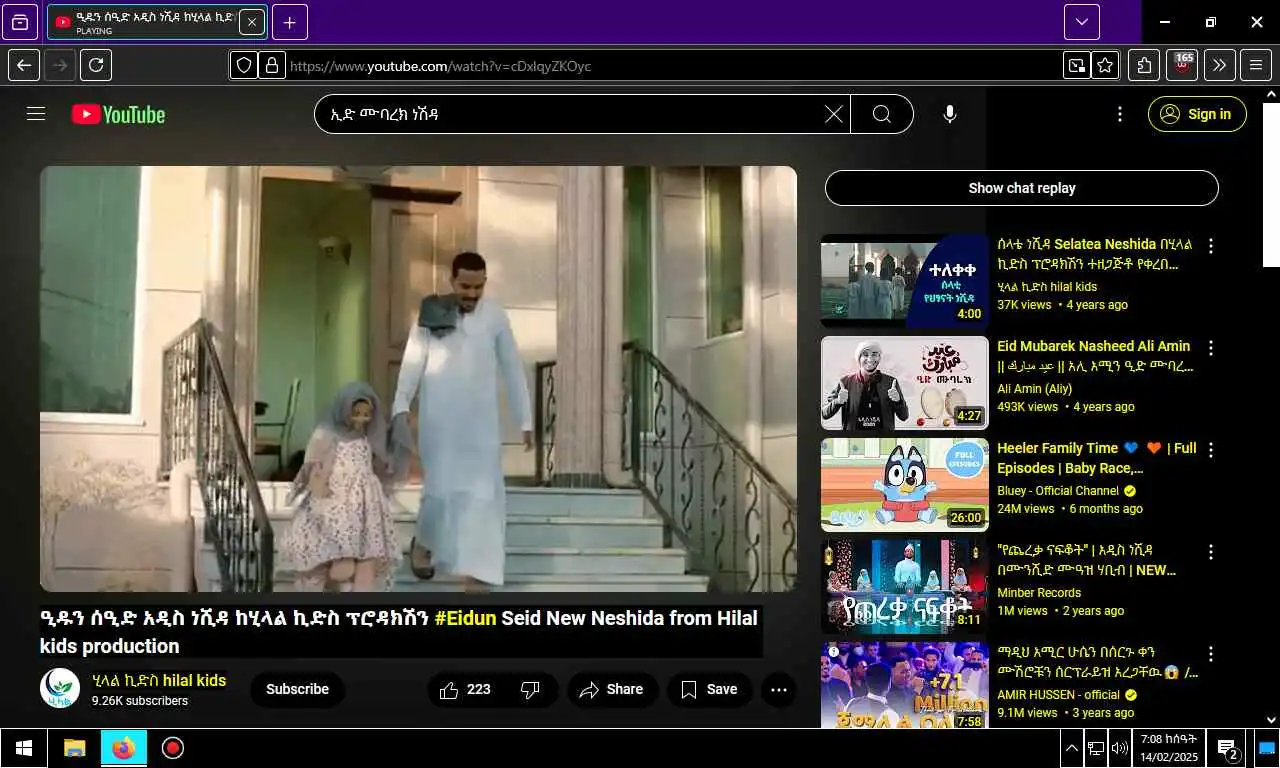Open options for Minber Records video
The width and height of the screenshot is (1280, 768).
[x=1211, y=552]
